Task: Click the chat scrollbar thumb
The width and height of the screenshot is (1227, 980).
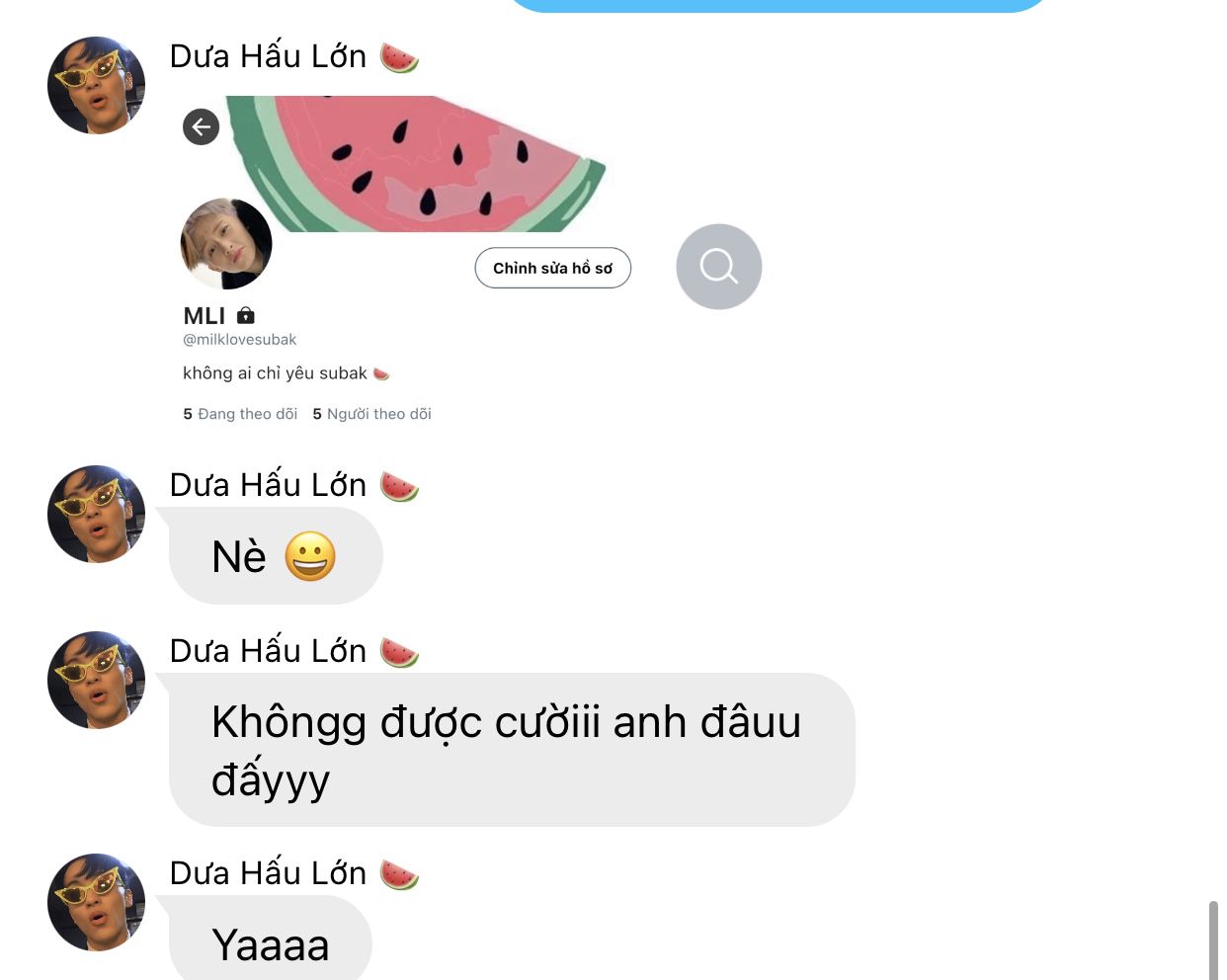Action: point(1213,940)
